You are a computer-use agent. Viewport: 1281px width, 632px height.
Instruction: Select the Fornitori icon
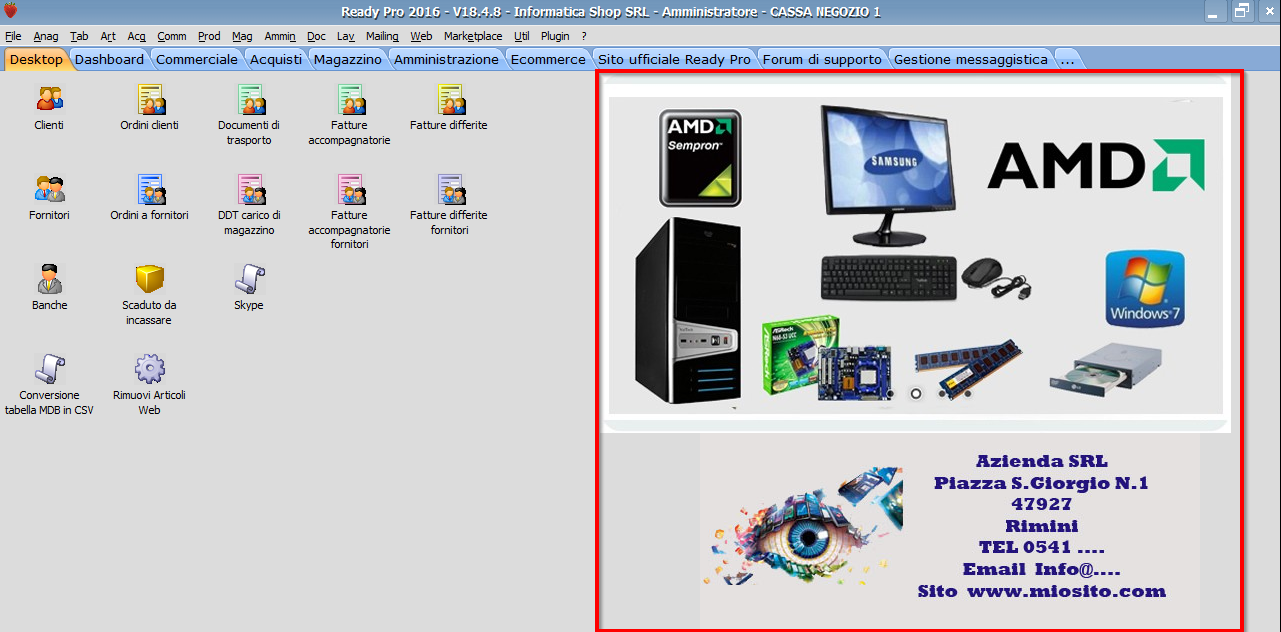point(49,189)
